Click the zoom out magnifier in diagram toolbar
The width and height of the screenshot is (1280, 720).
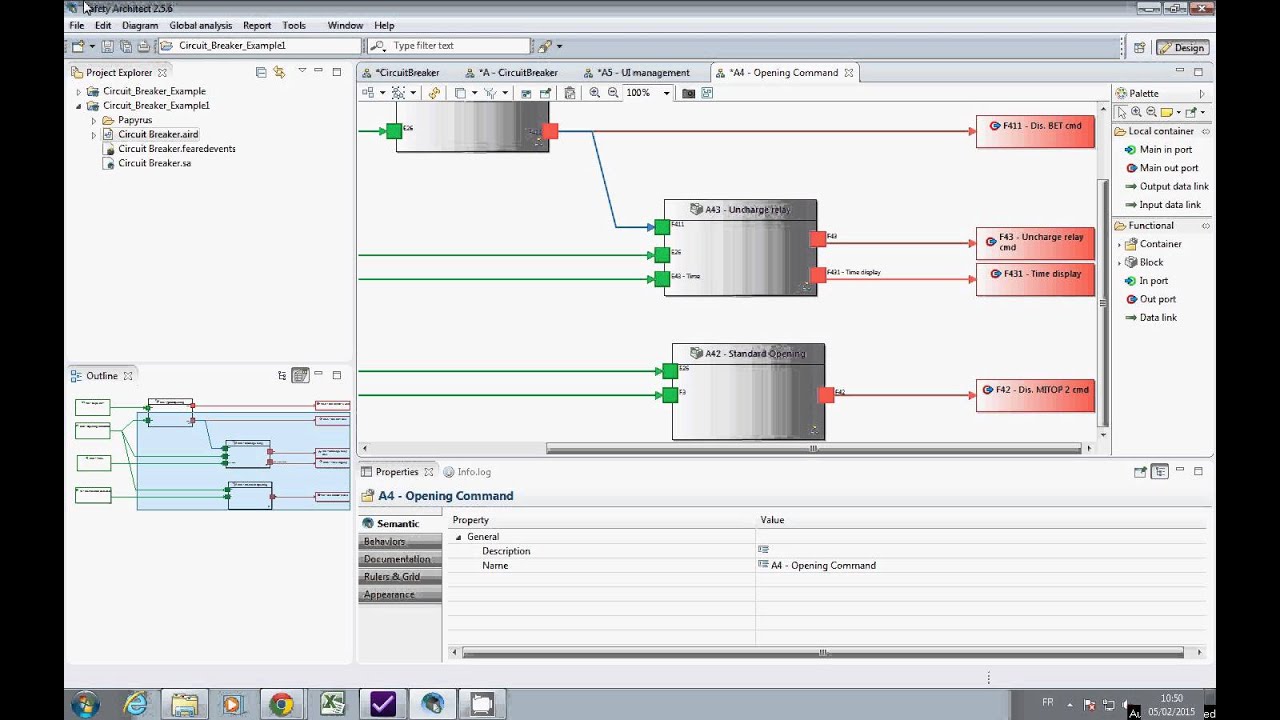click(x=613, y=93)
